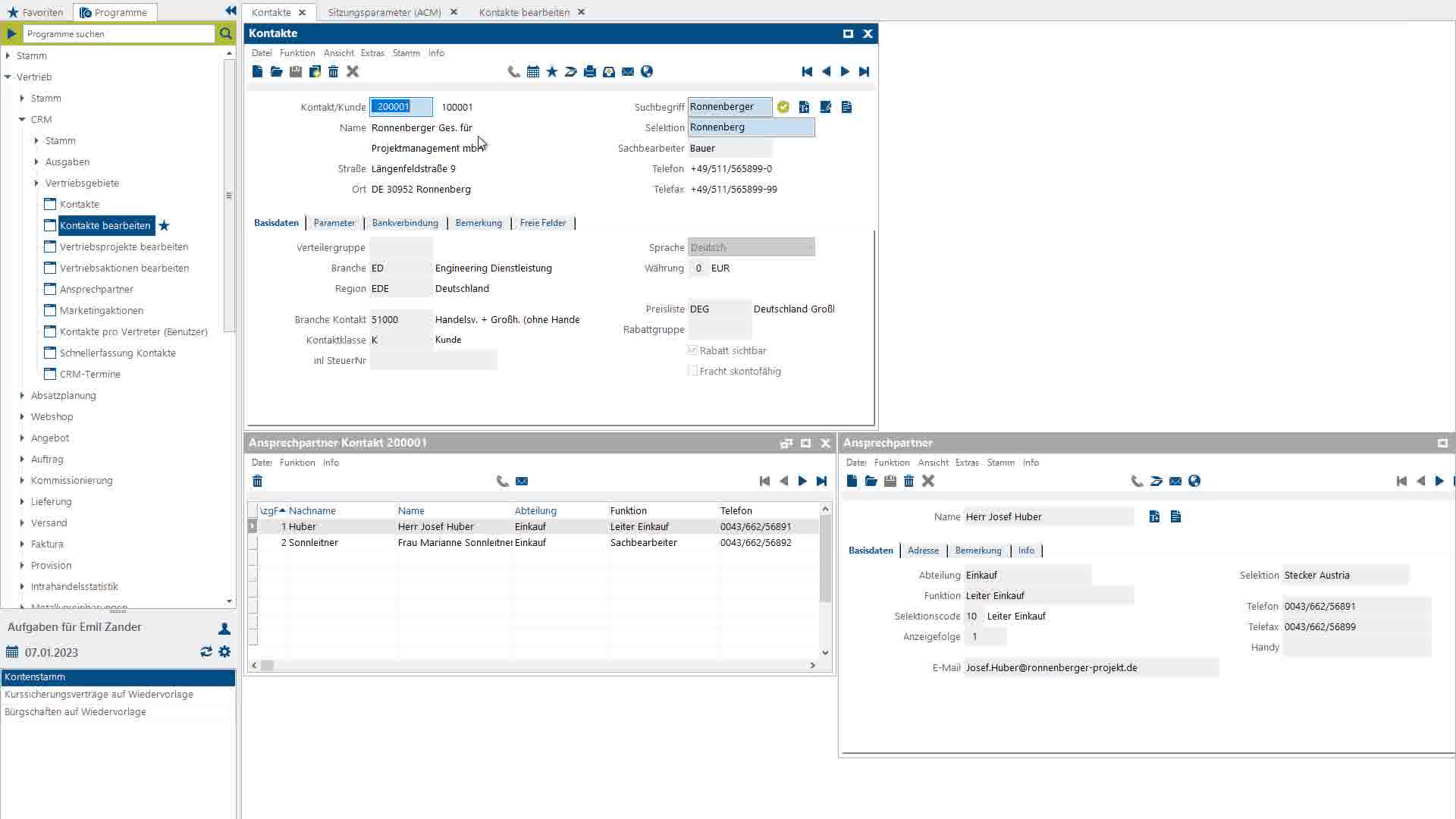Viewport: 1456px width, 819px height.
Task: Click trash icon in Ansprechpartner Kontakt 200001 window
Action: coord(258,481)
